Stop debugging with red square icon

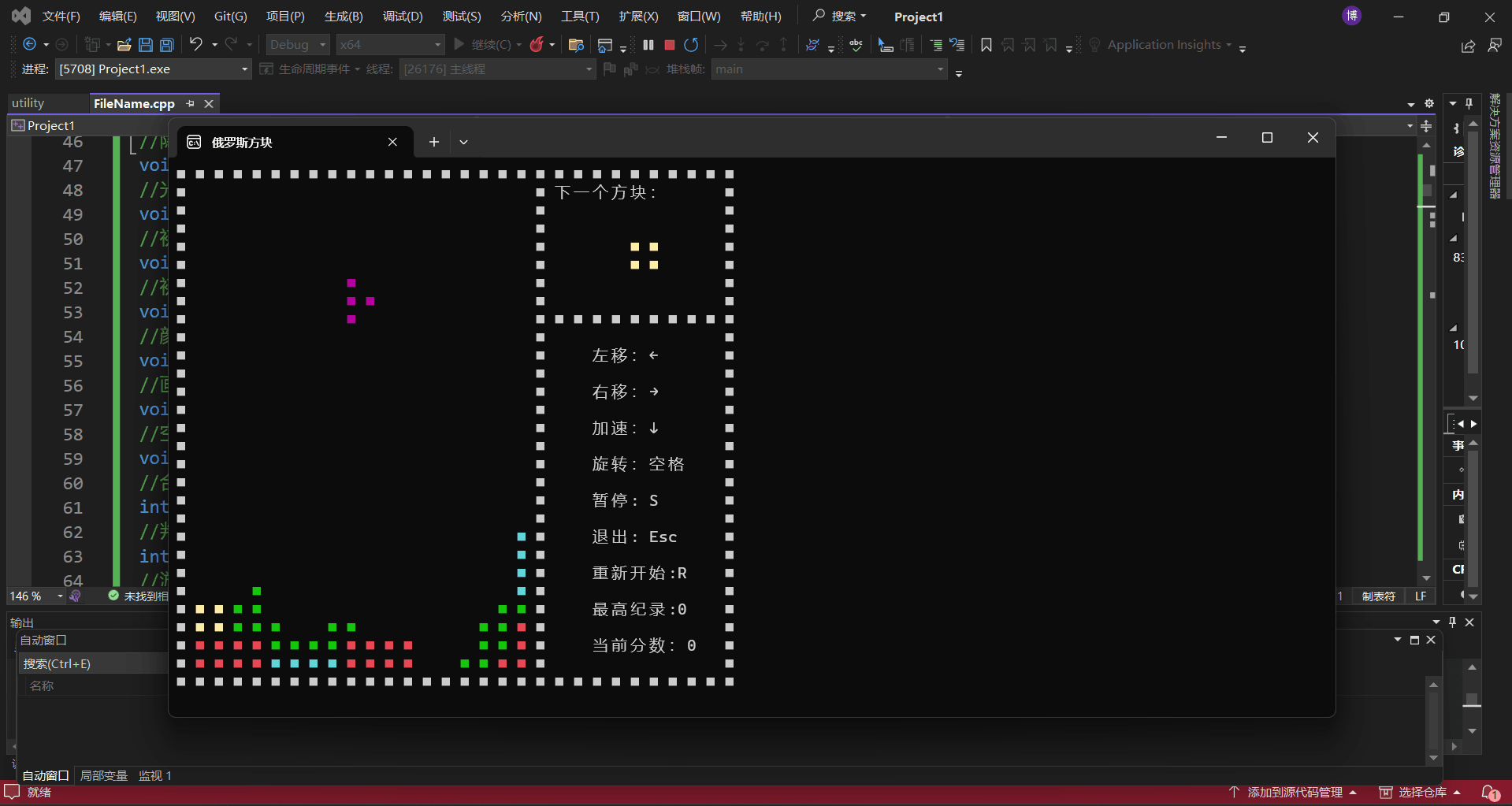(x=670, y=45)
